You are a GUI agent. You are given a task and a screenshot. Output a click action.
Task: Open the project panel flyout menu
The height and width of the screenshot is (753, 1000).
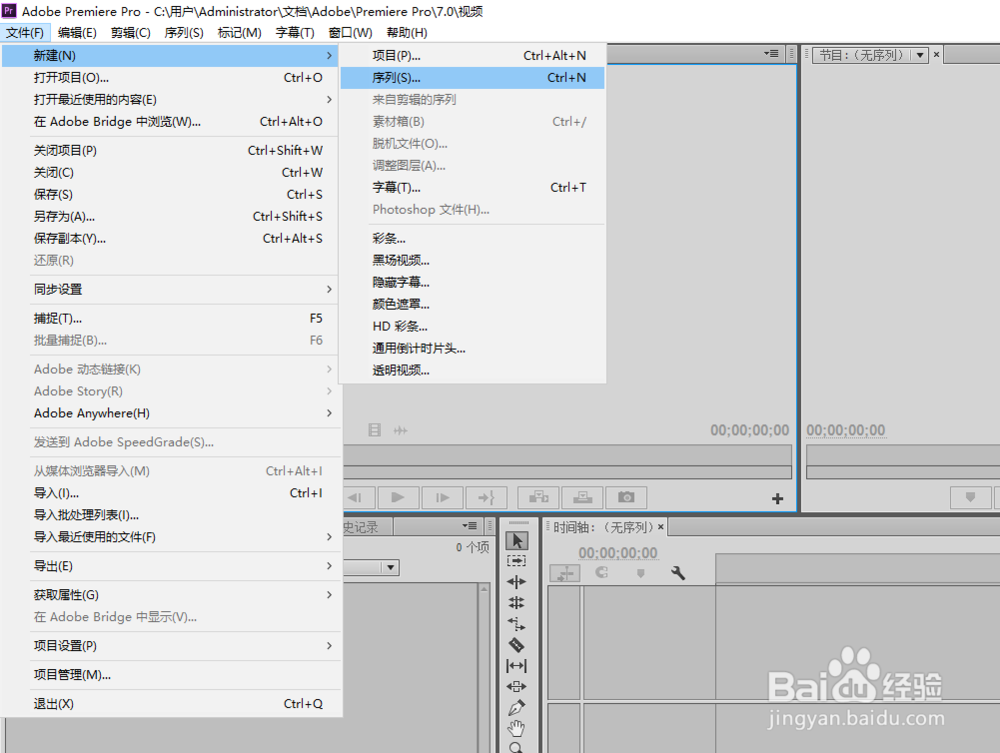pos(470,526)
